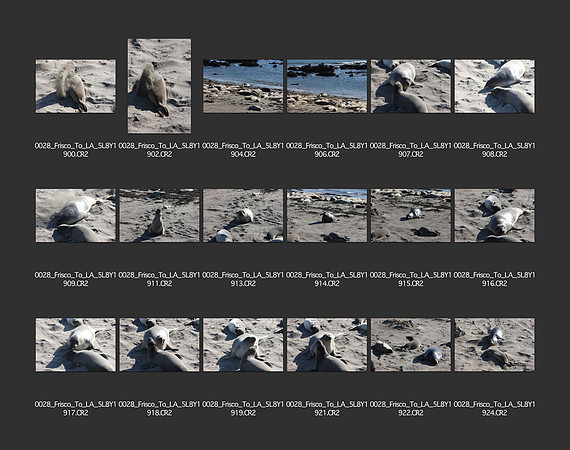
Task: Click the filename text ending in 900.CR2
Action: [76, 150]
